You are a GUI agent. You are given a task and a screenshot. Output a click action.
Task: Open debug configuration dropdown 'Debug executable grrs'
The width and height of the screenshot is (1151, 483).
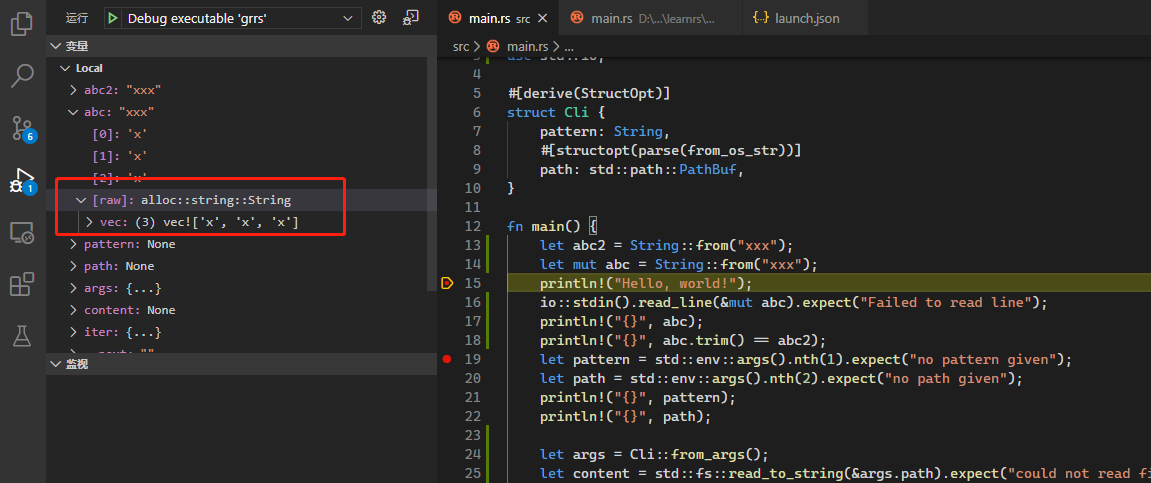coord(233,18)
